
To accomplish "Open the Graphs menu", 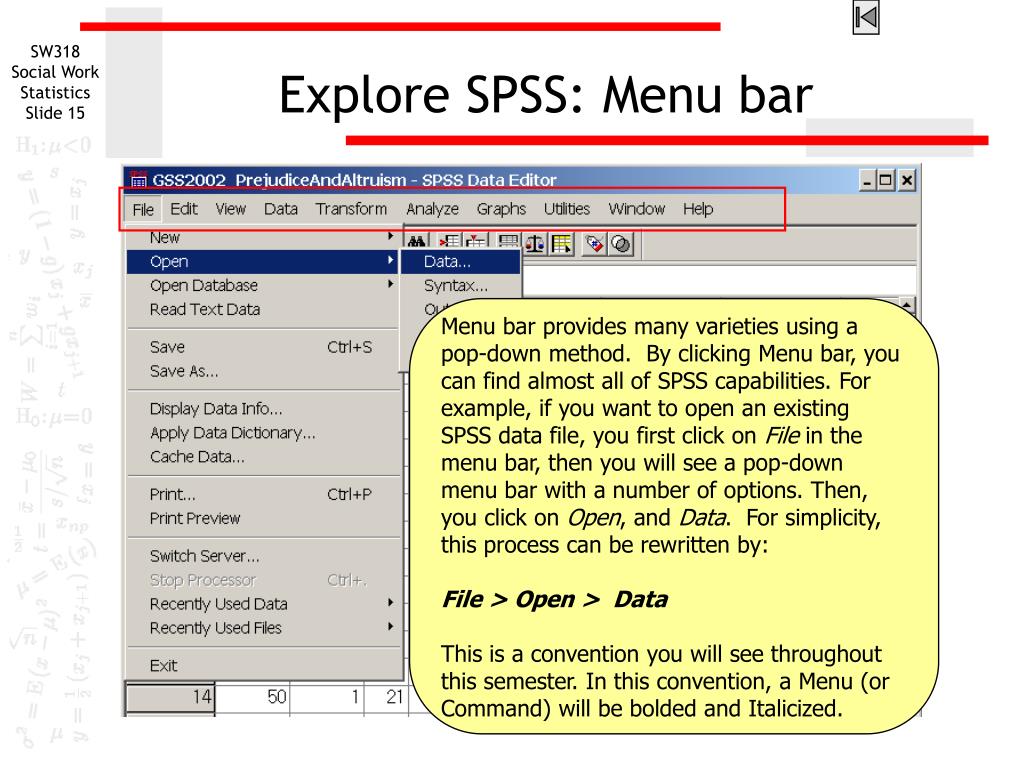I will tap(502, 209).
